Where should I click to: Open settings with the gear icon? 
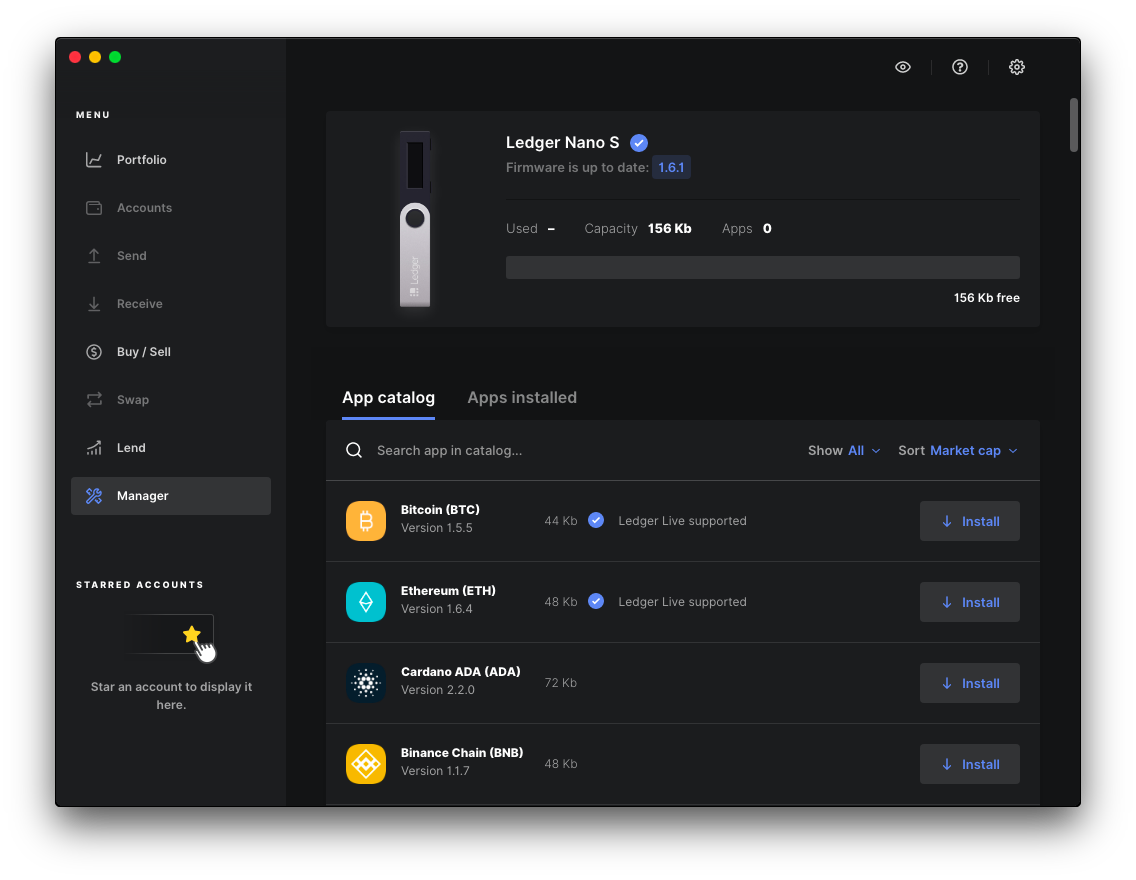tap(1017, 67)
